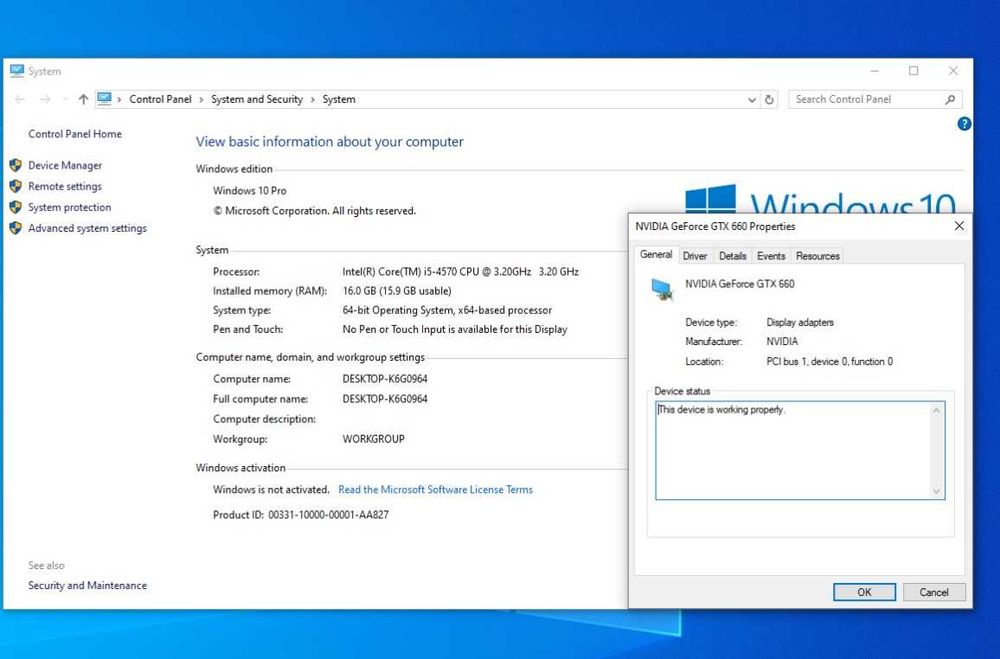Click Control Panel in breadcrumb
Screen dimensions: 1000x659
160,100
